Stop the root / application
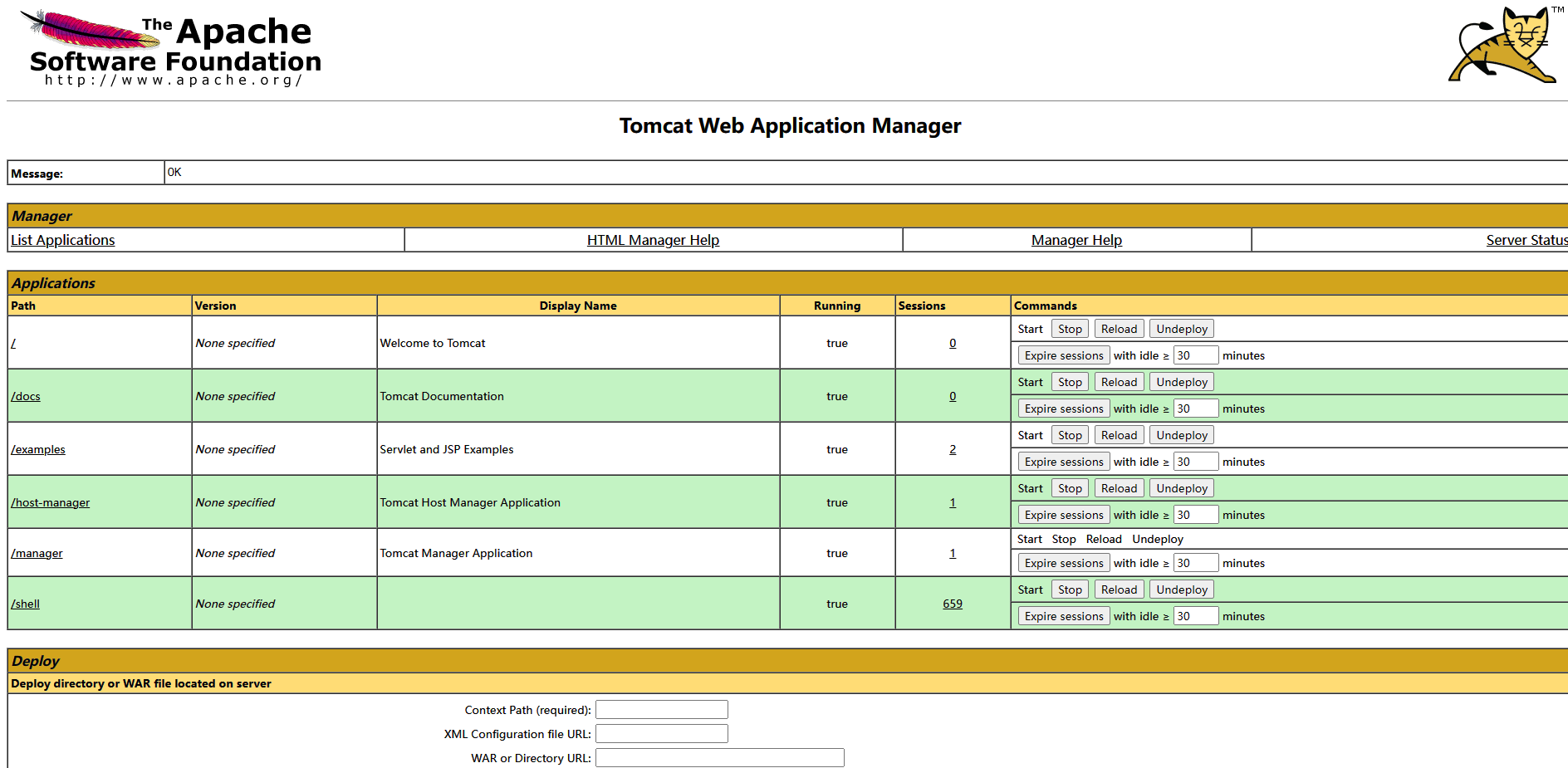 click(1070, 329)
